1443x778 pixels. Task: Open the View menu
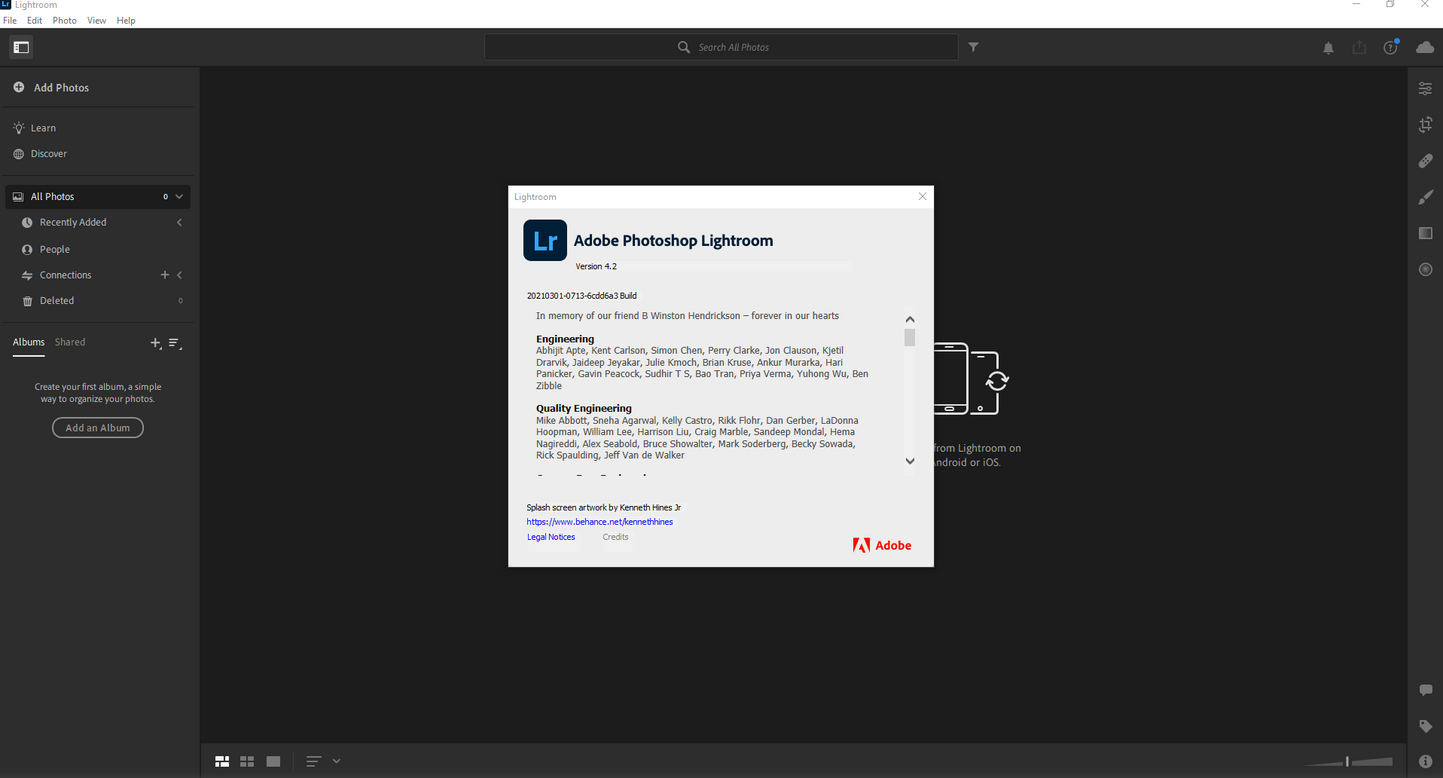pos(96,20)
